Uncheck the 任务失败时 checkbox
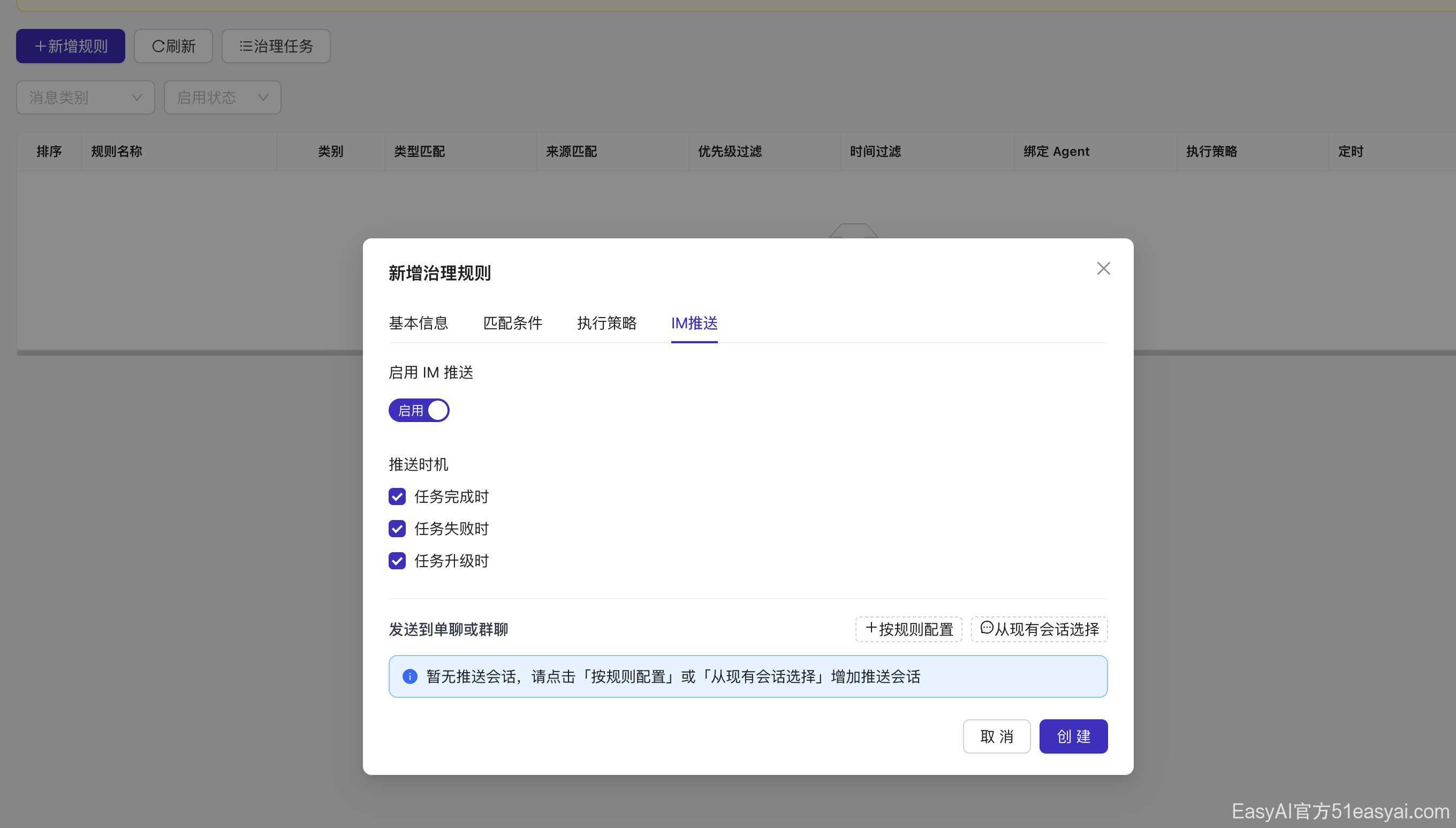This screenshot has height=828, width=1456. 397,528
